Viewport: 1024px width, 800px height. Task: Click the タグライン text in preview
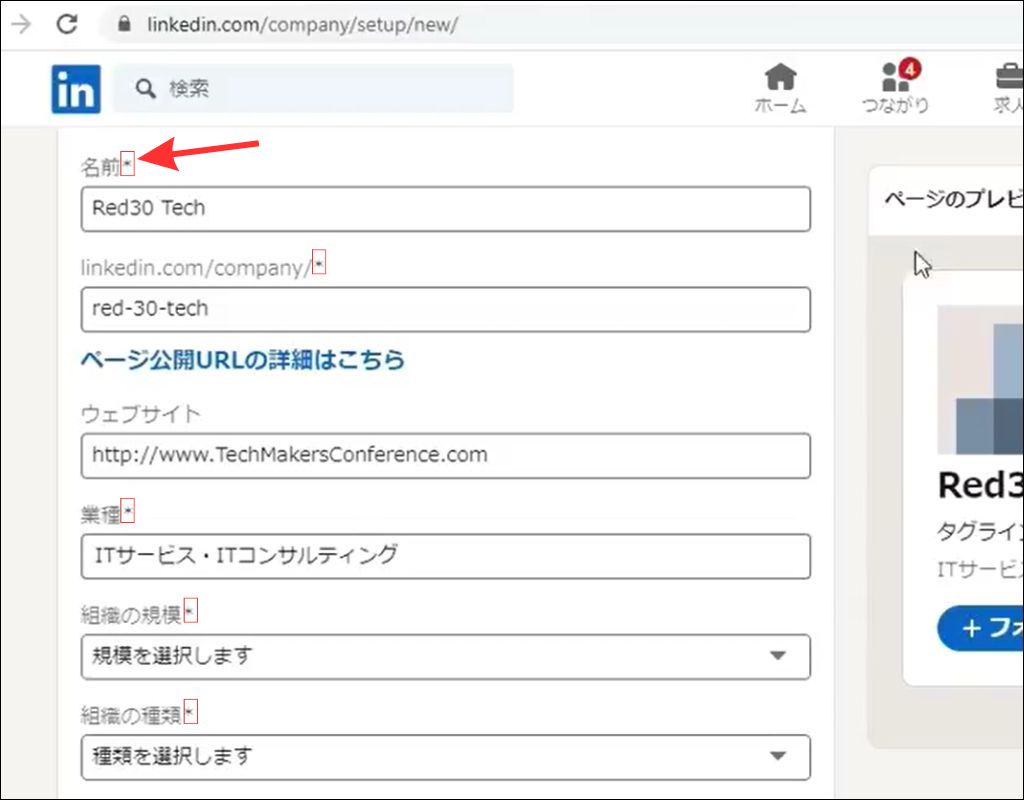tap(980, 532)
